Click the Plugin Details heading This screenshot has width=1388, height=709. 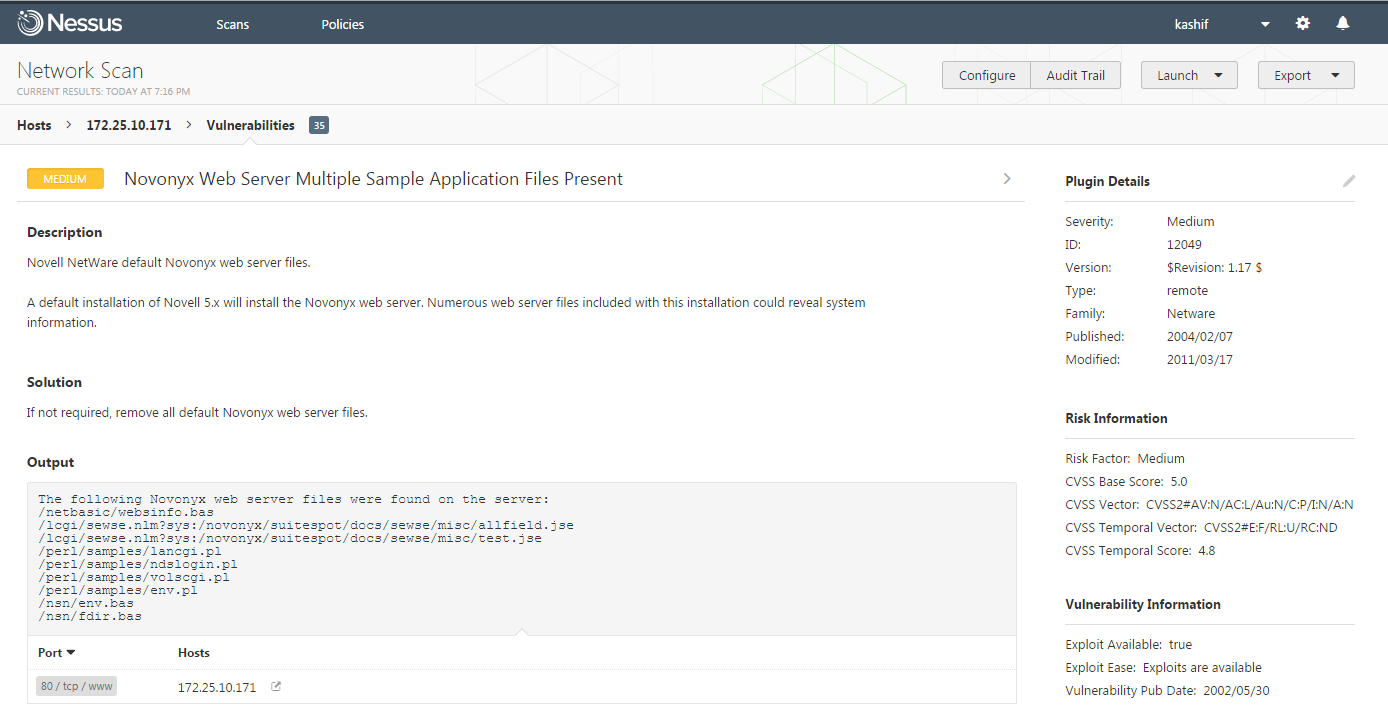[x=1107, y=181]
